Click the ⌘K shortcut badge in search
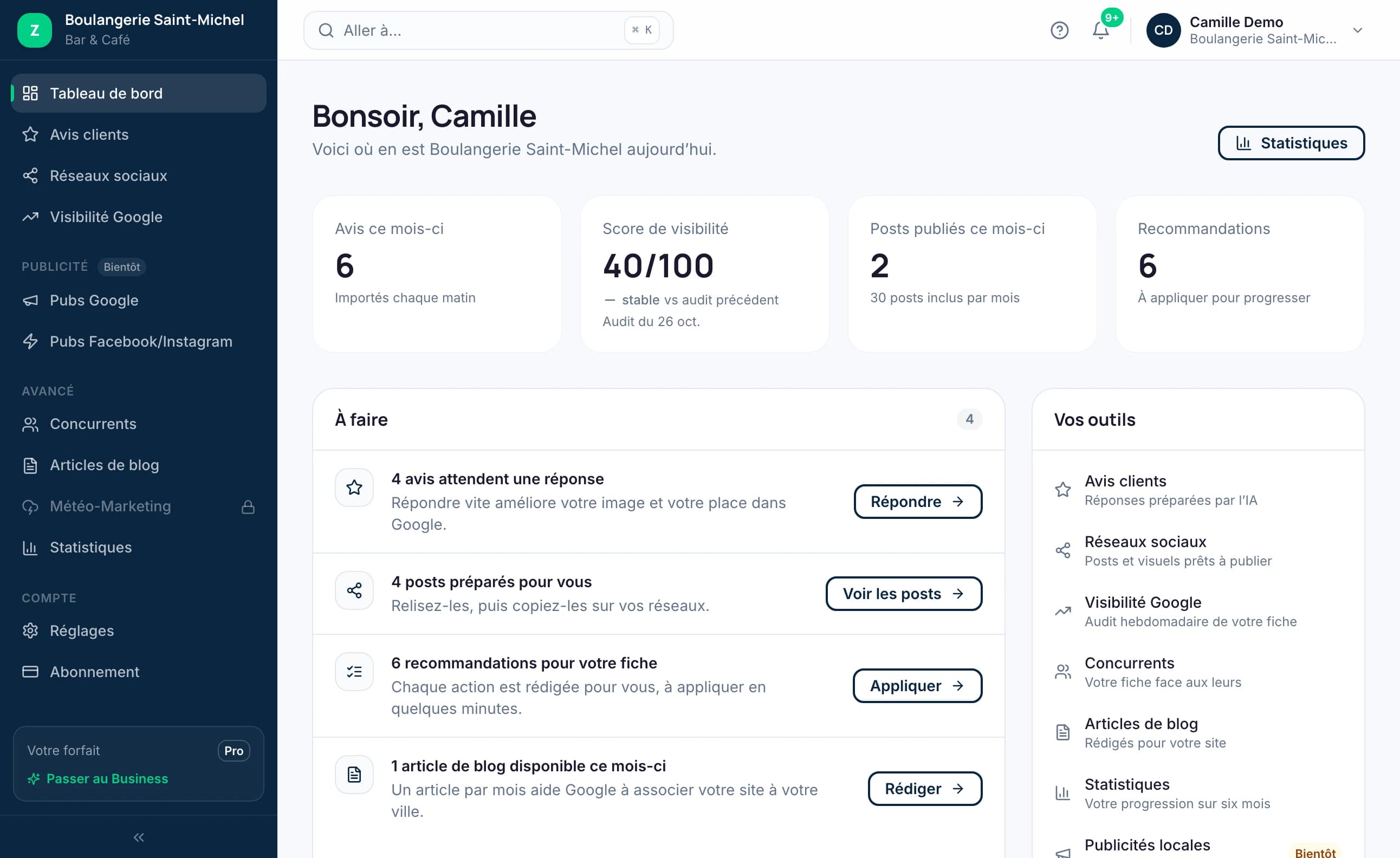Screen dimensions: 1400x858 [641, 30]
